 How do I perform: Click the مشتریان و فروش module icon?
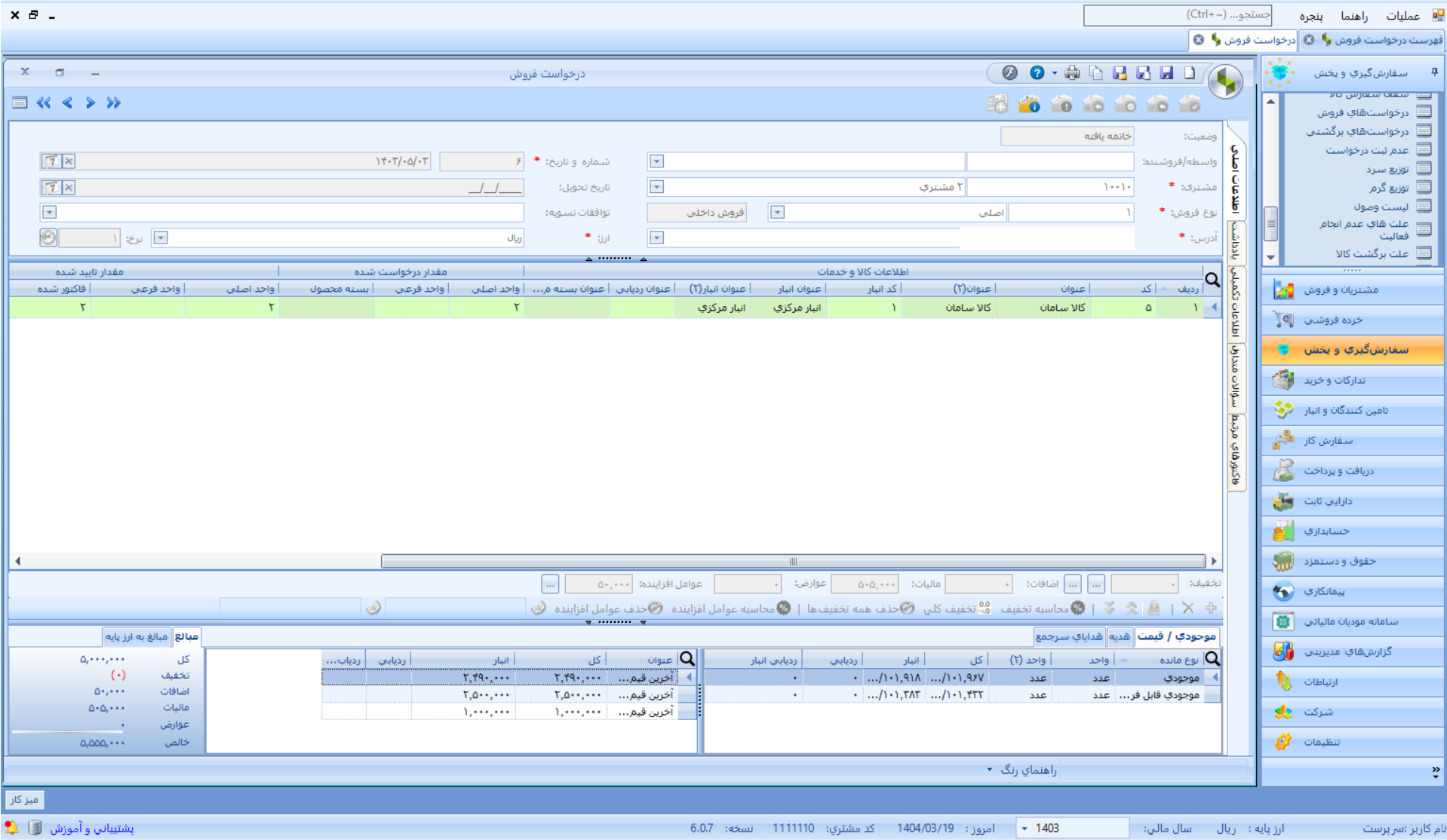(1283, 290)
